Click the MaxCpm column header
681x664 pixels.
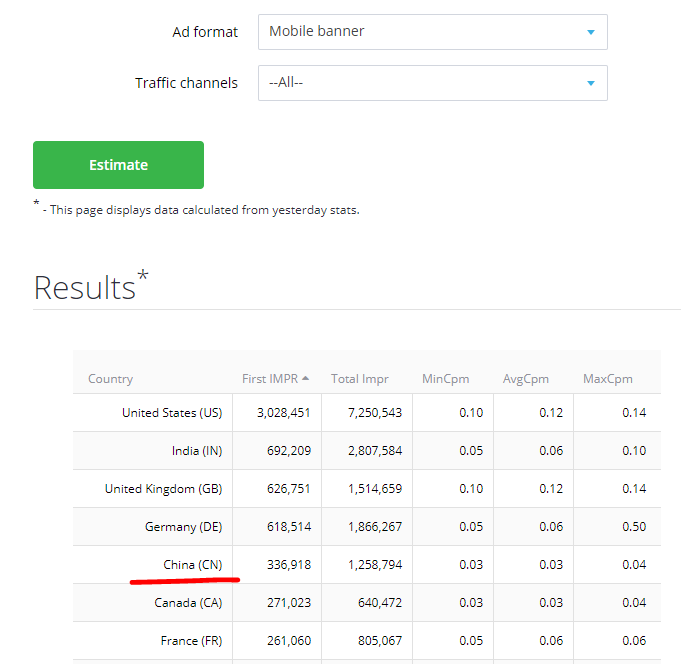[x=608, y=379]
